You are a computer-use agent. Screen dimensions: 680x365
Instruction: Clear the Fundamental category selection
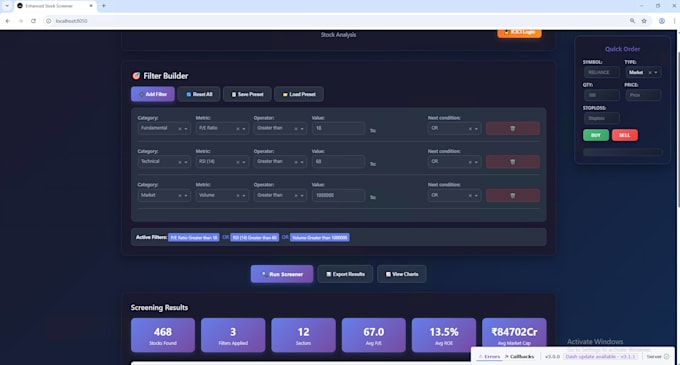[x=180, y=129]
